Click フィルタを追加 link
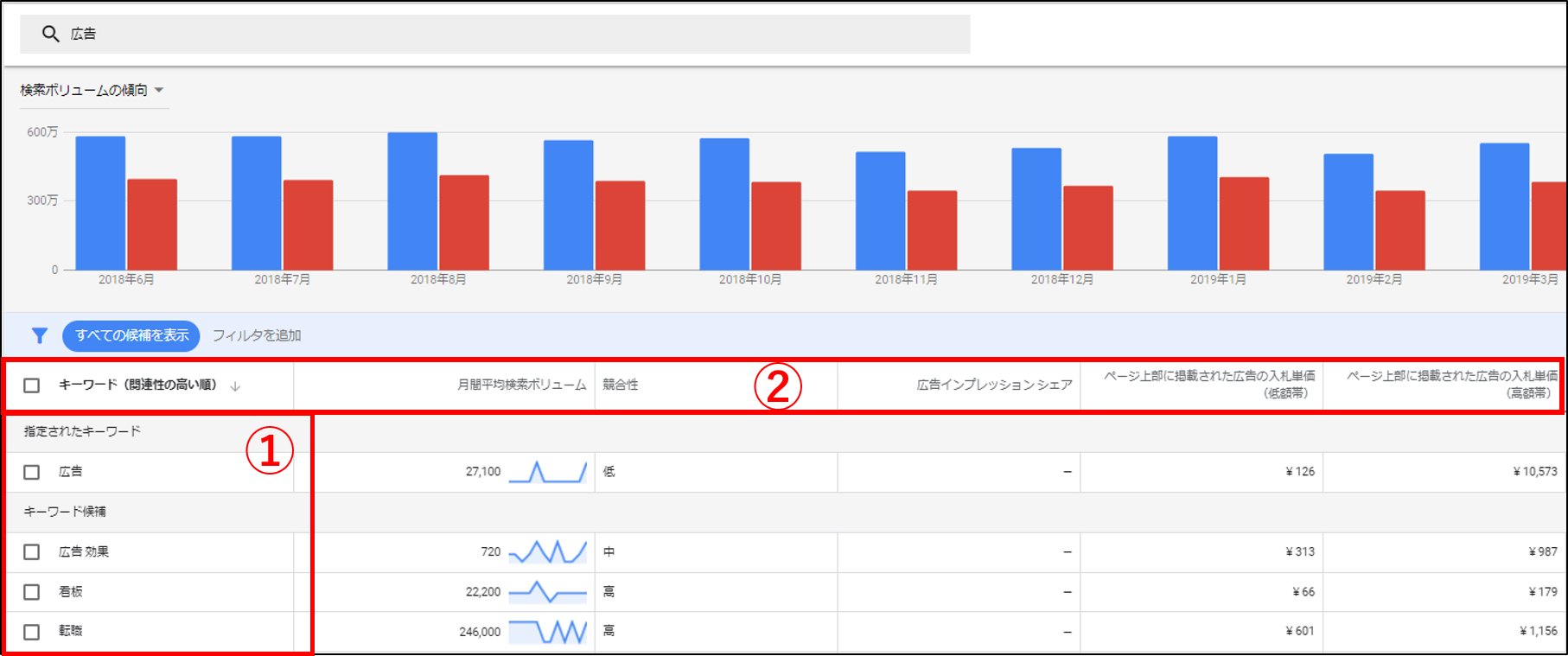The image size is (1568, 656). [x=257, y=335]
